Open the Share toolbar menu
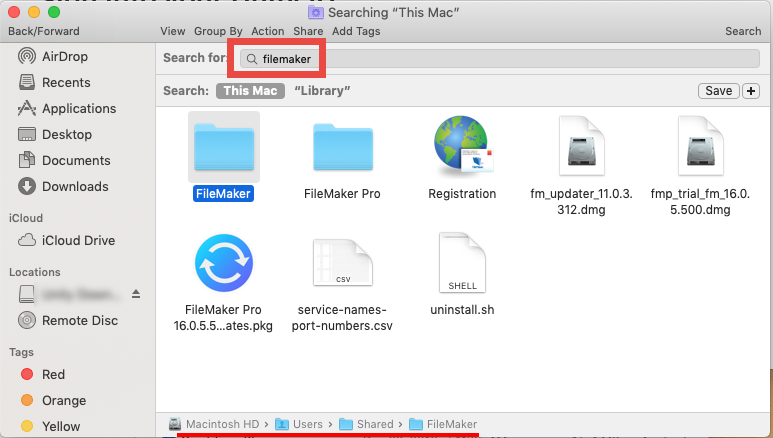773x438 pixels. (x=308, y=31)
